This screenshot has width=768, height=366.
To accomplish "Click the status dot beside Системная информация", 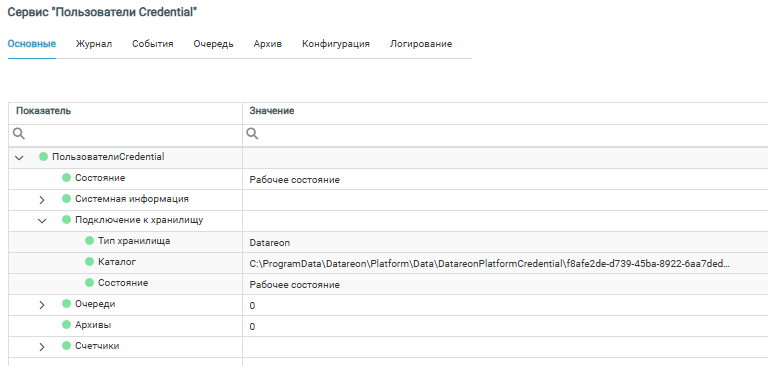I will (x=67, y=199).
